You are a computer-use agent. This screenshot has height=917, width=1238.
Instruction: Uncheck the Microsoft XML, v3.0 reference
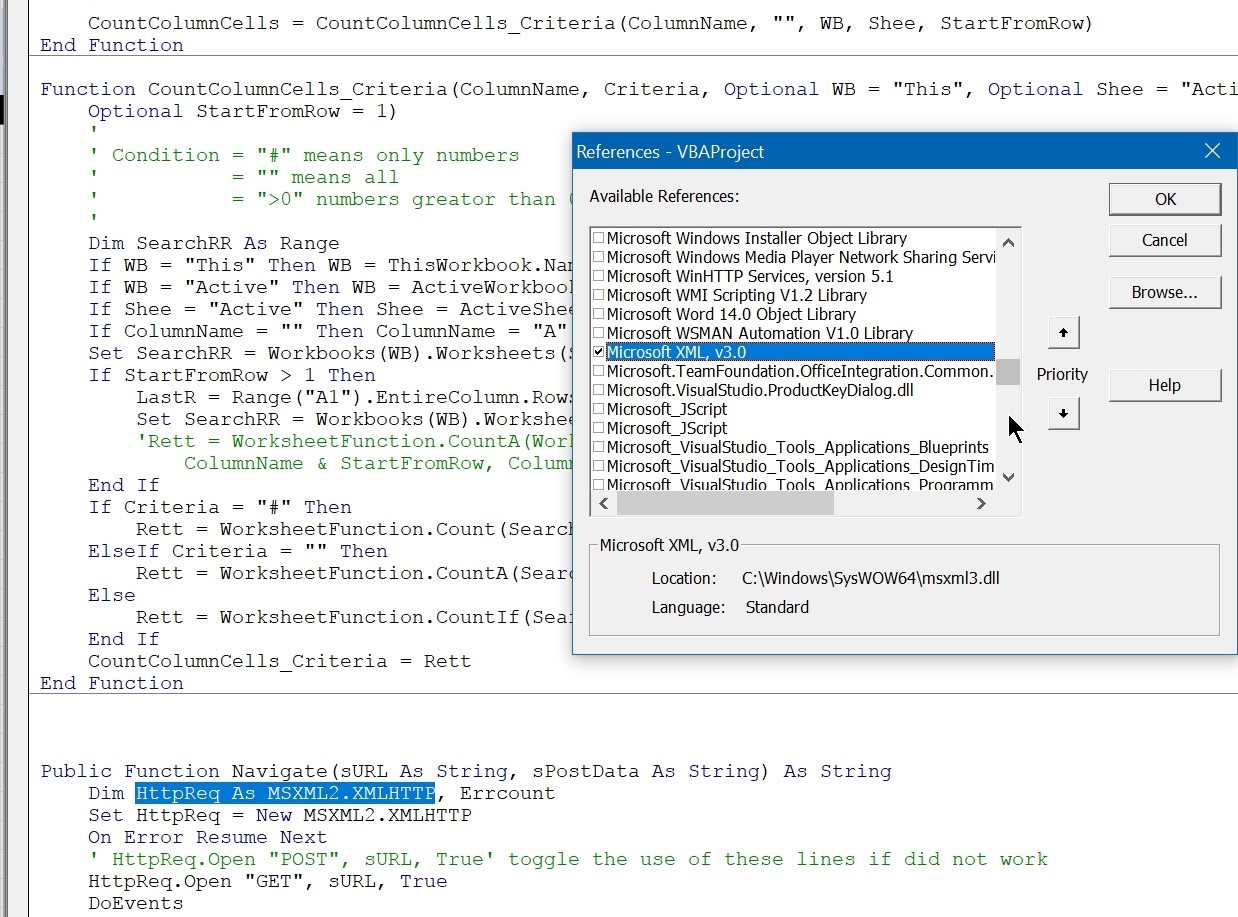599,352
